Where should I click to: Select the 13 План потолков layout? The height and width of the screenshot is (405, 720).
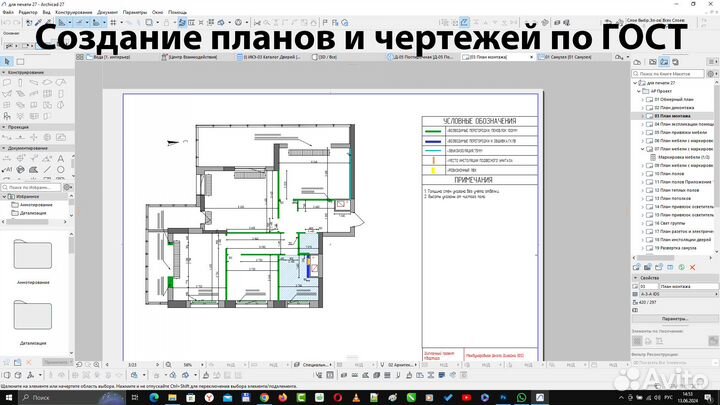coord(673,199)
